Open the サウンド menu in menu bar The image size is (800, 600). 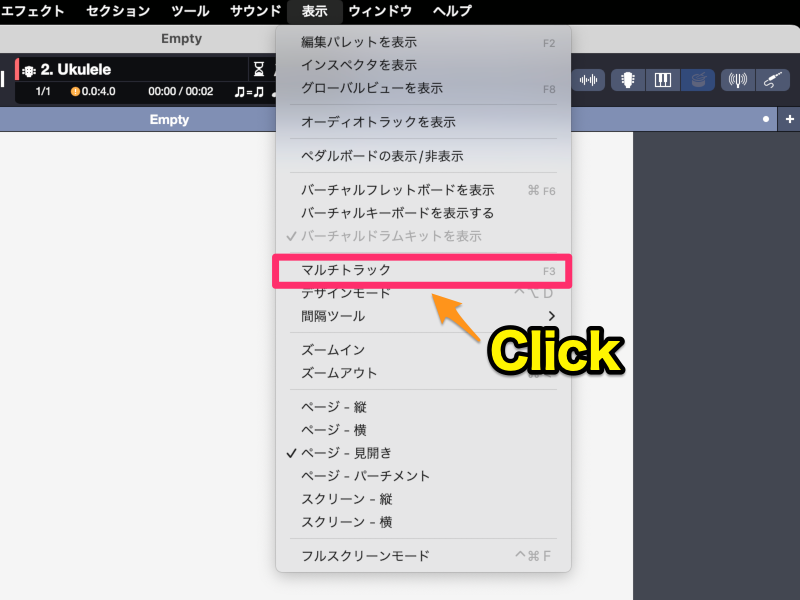(x=255, y=11)
